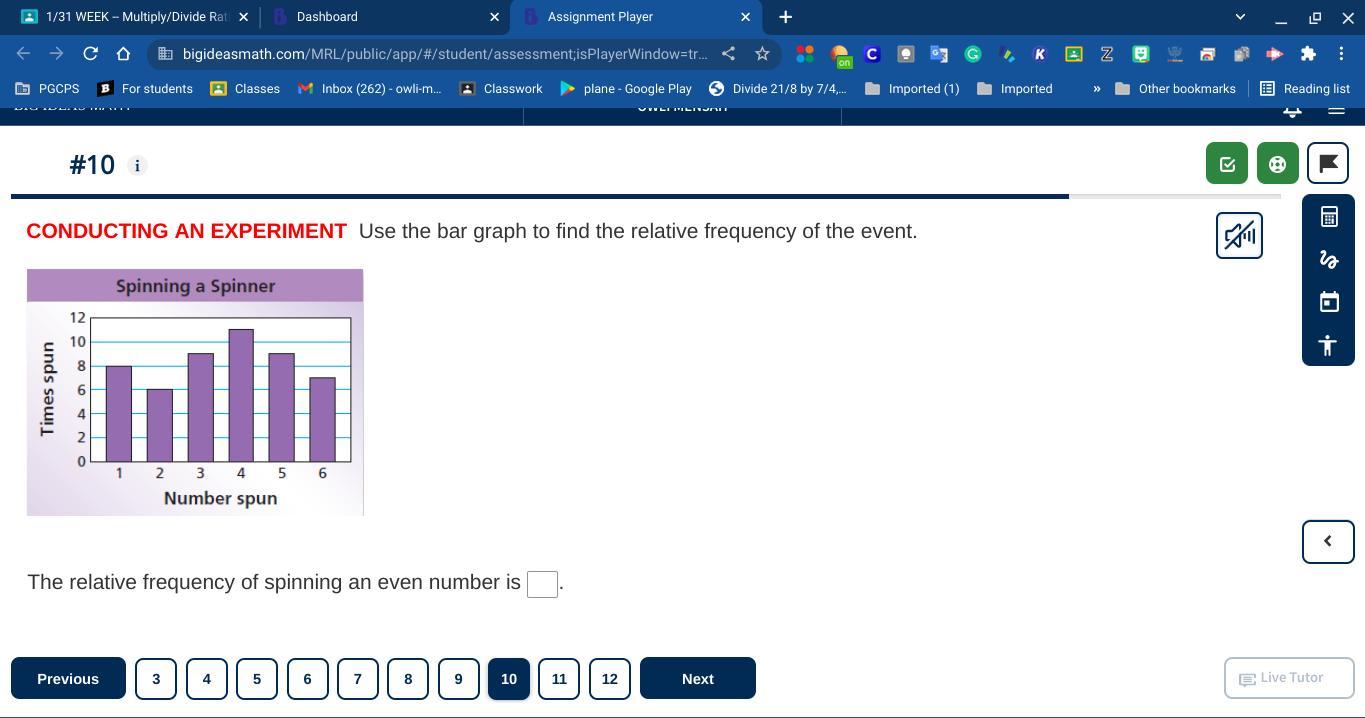Flag question #10 for review
Screen dimensions: 1365x718
point(1328,164)
